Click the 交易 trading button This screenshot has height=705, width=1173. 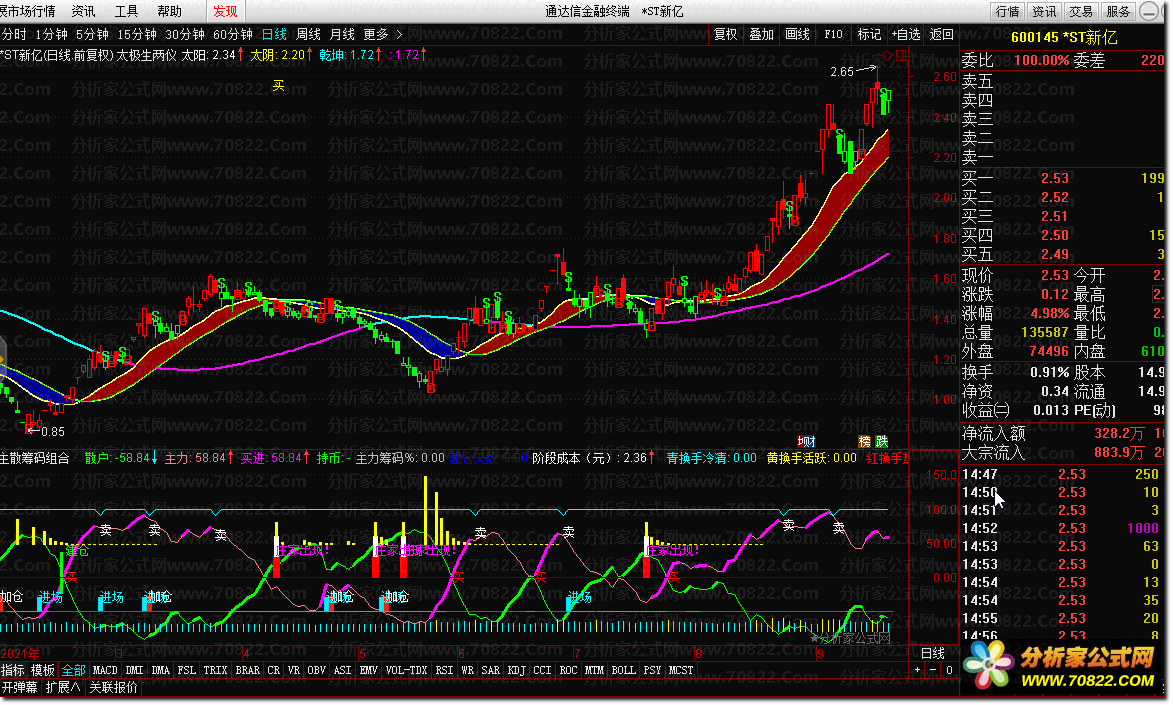(1081, 11)
